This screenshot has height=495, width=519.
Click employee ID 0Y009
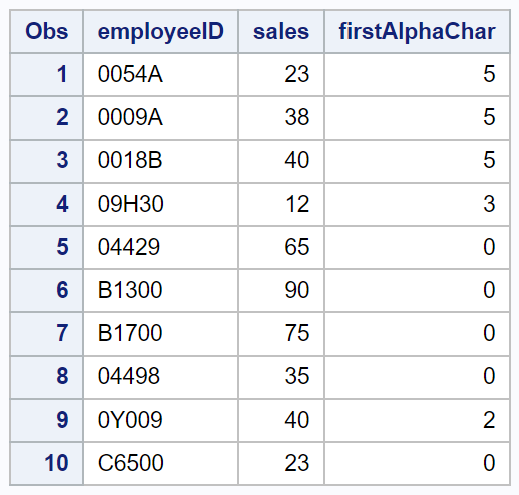tap(161, 420)
